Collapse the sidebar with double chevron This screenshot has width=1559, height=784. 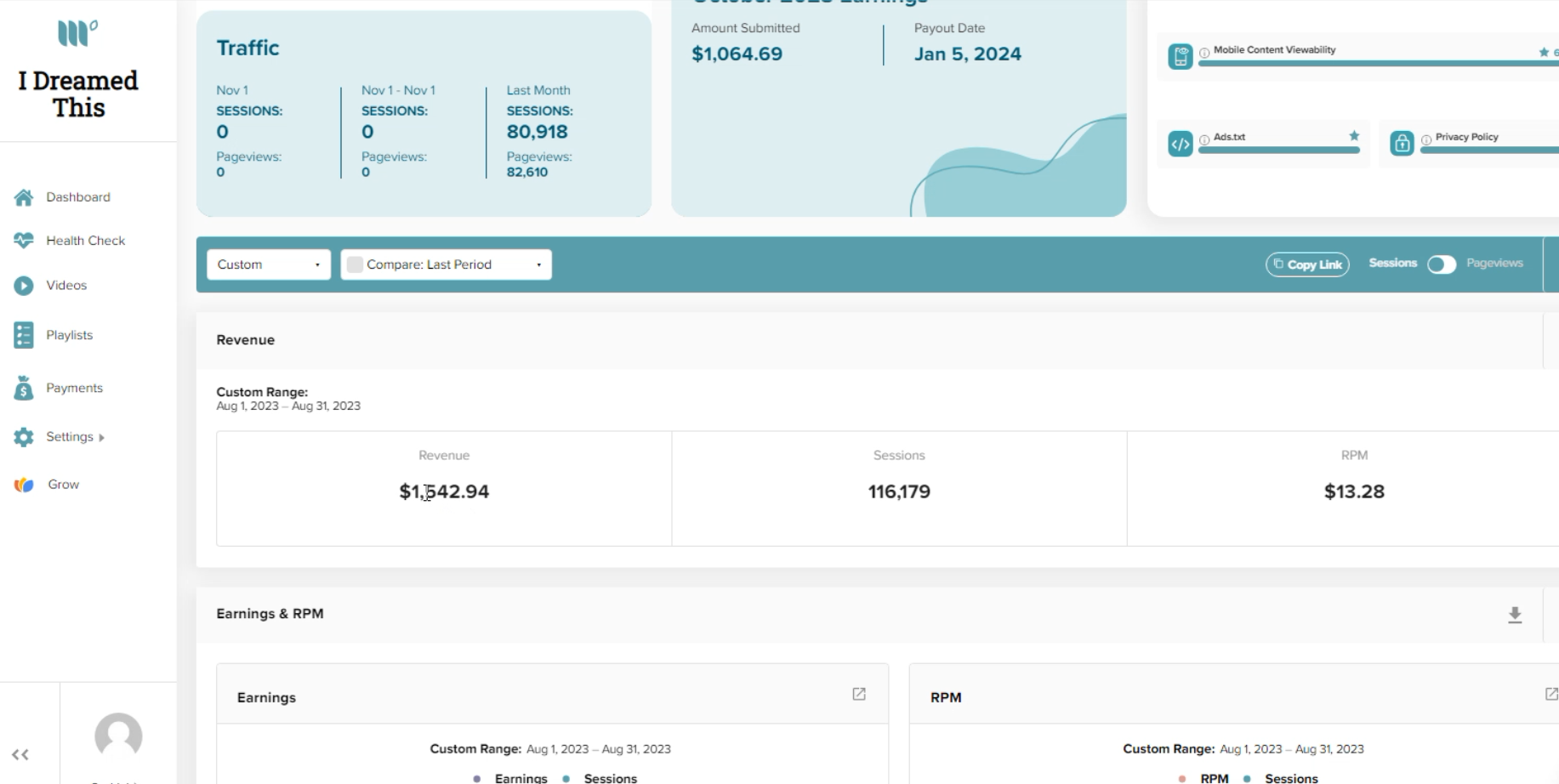tap(20, 754)
